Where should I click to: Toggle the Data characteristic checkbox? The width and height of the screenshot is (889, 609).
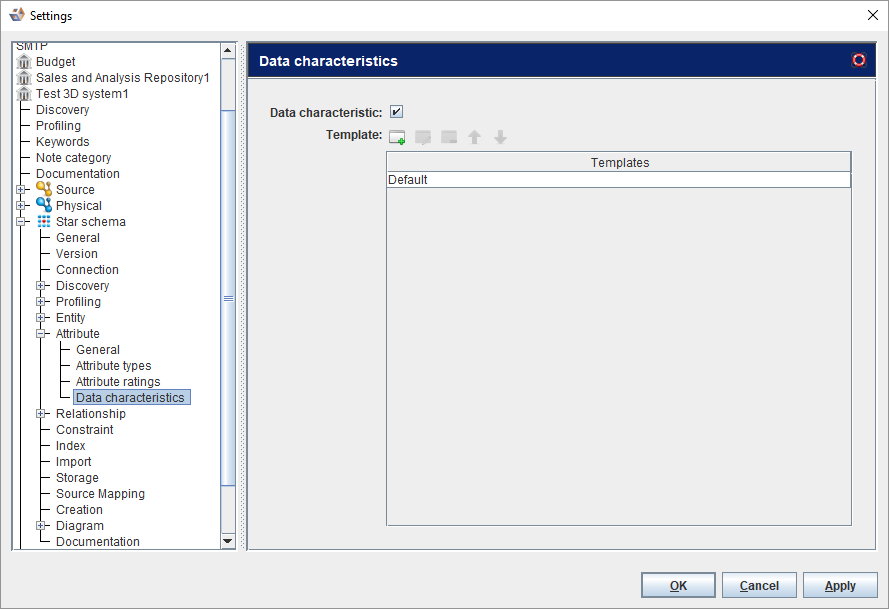pos(396,112)
